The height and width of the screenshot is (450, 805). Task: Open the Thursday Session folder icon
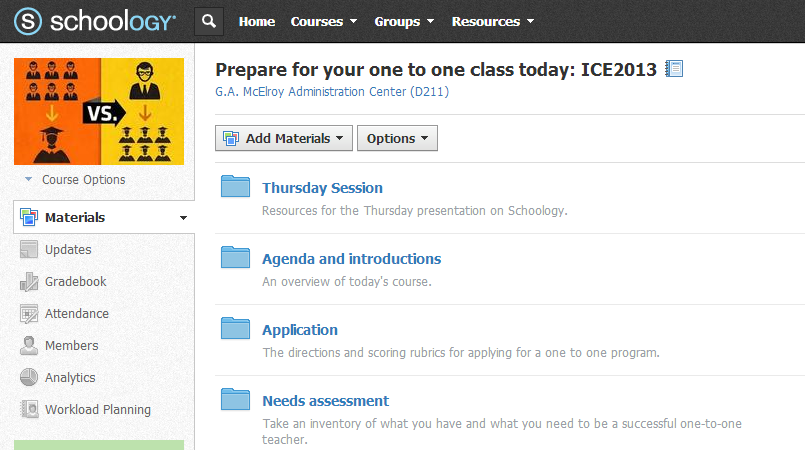click(x=235, y=187)
